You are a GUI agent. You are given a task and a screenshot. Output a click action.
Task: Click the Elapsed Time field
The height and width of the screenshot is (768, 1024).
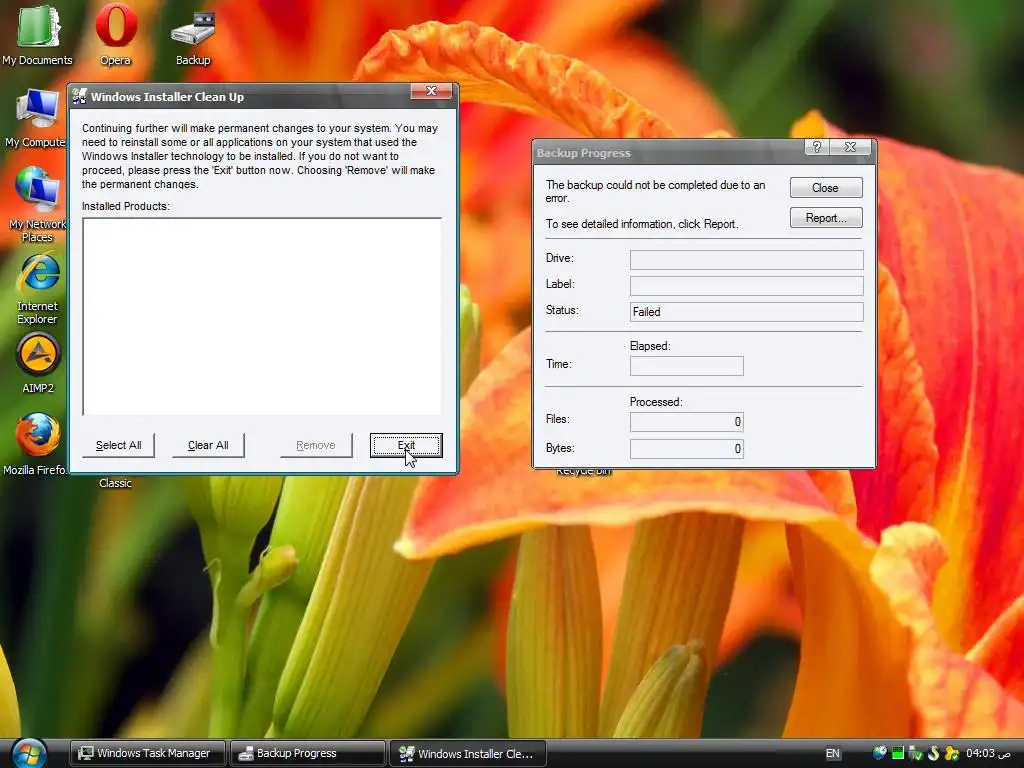(x=686, y=366)
